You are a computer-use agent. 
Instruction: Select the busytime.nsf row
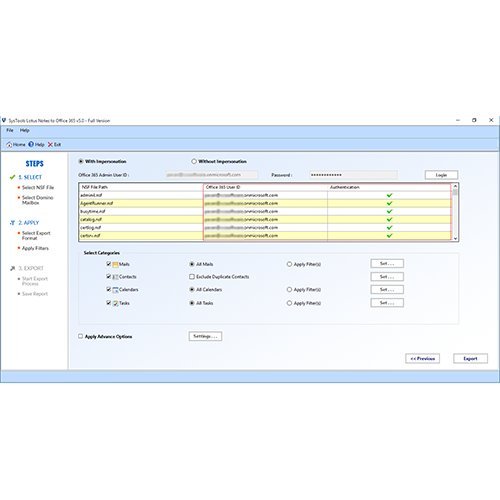[265, 211]
